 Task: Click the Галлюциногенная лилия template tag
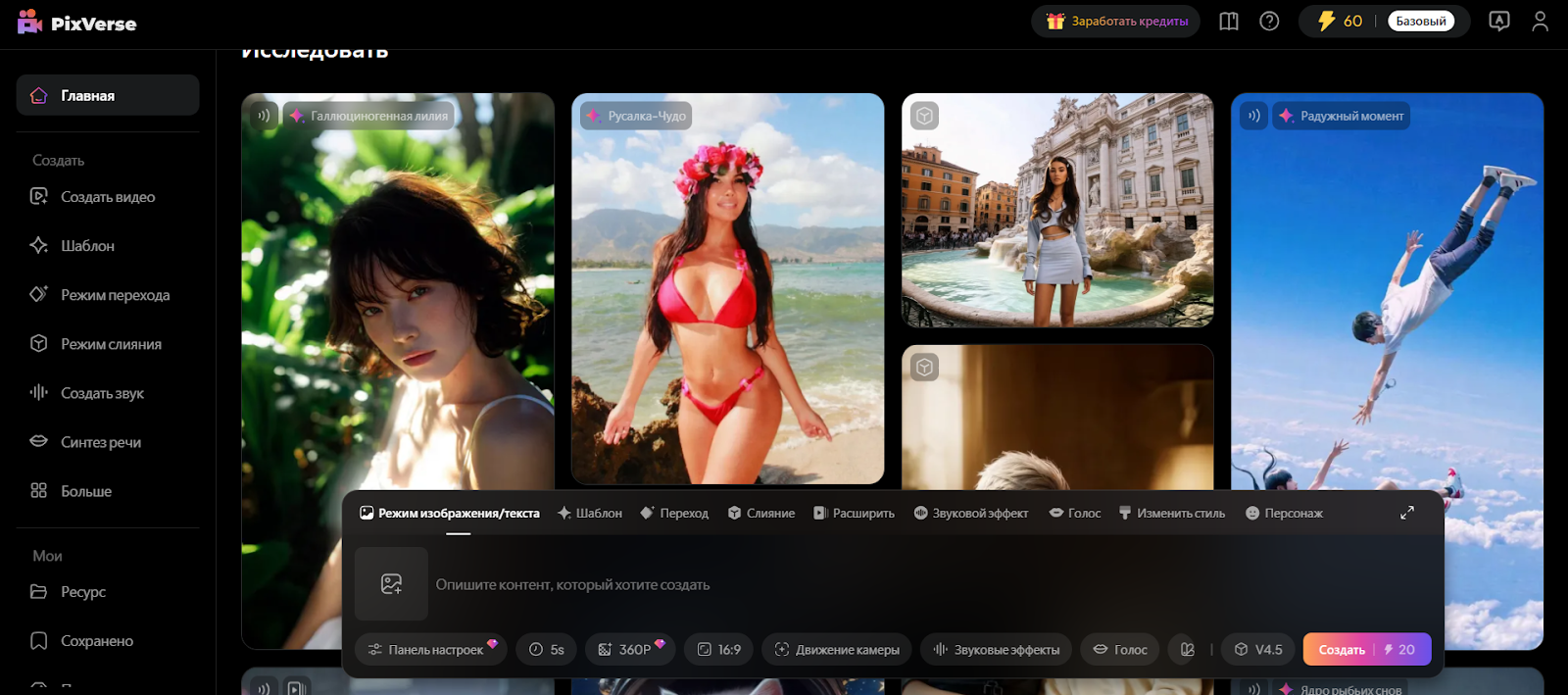pos(369,116)
